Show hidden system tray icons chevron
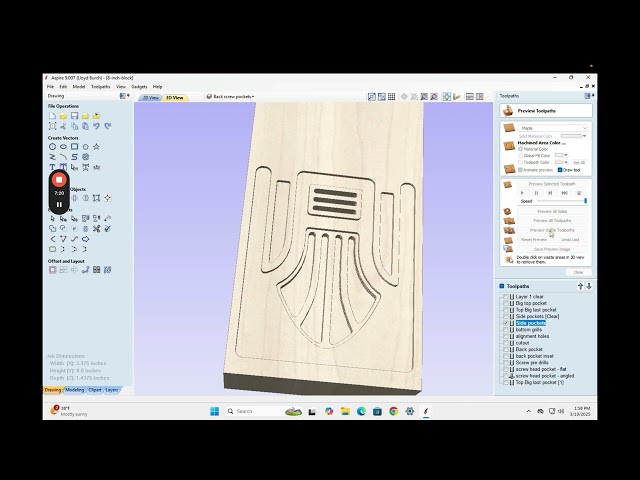 coord(529,411)
